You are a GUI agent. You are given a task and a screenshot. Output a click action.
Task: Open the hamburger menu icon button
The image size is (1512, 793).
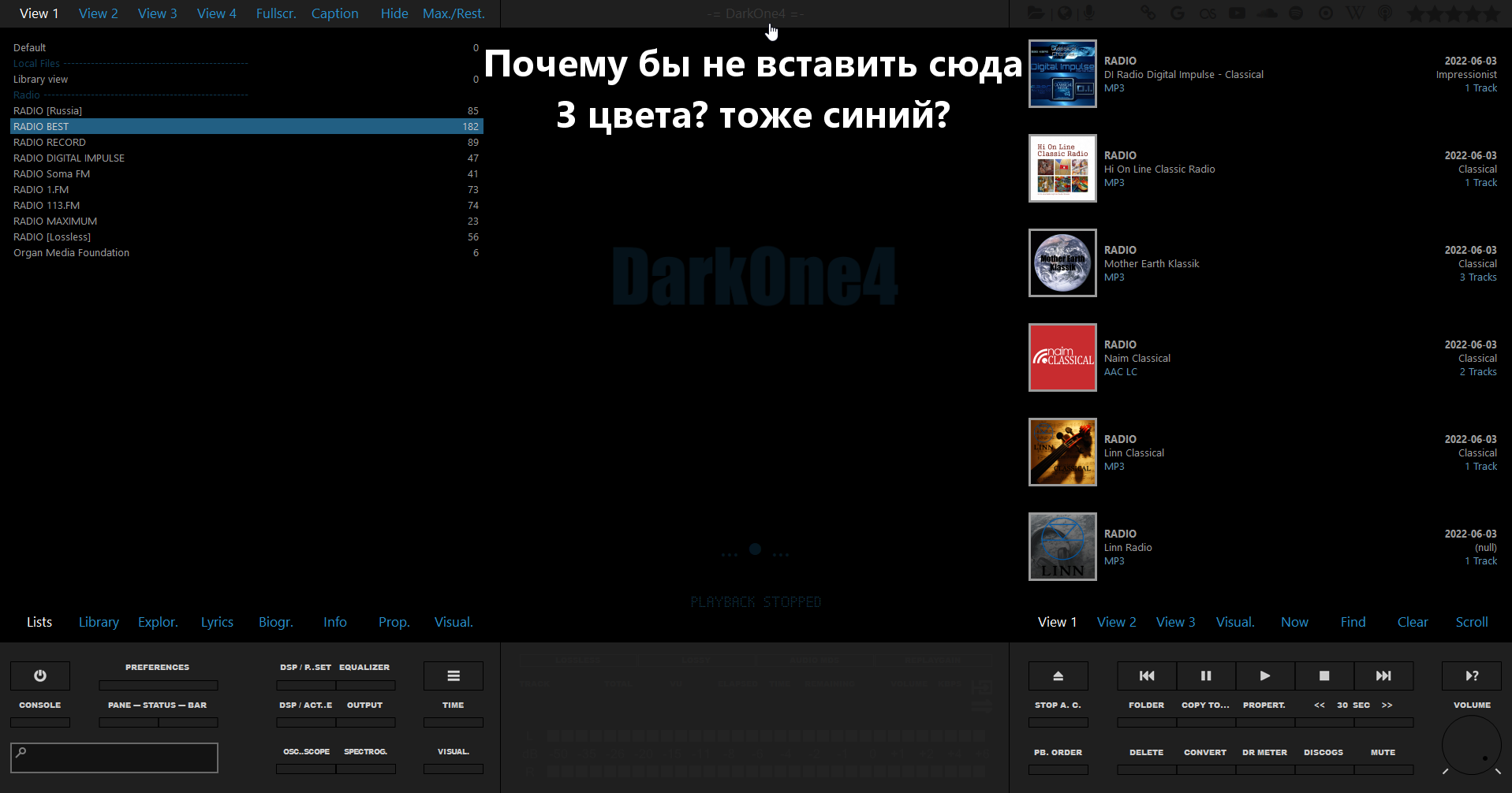coord(454,676)
